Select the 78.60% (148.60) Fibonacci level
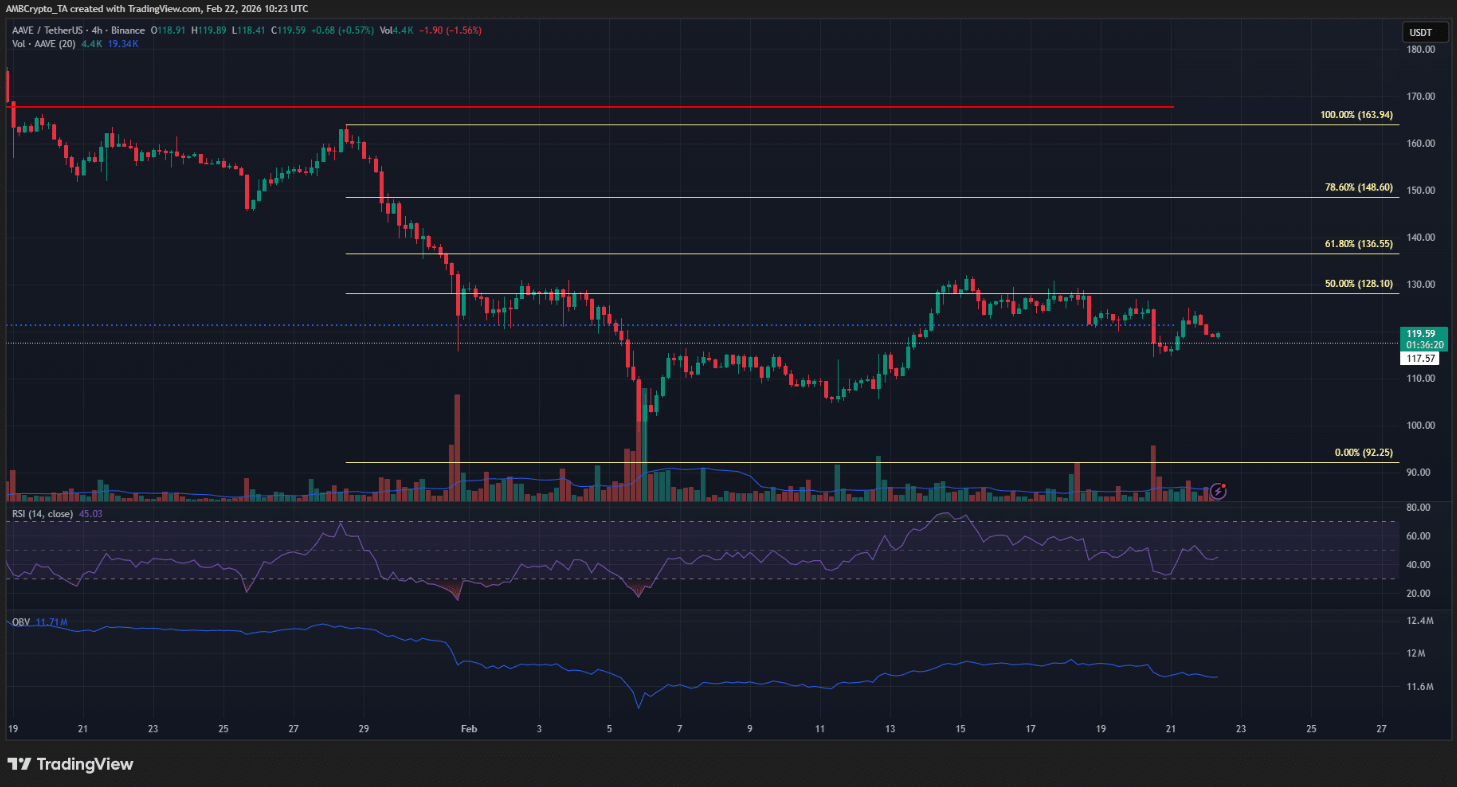This screenshot has height=787, width=1457. coord(1362,188)
